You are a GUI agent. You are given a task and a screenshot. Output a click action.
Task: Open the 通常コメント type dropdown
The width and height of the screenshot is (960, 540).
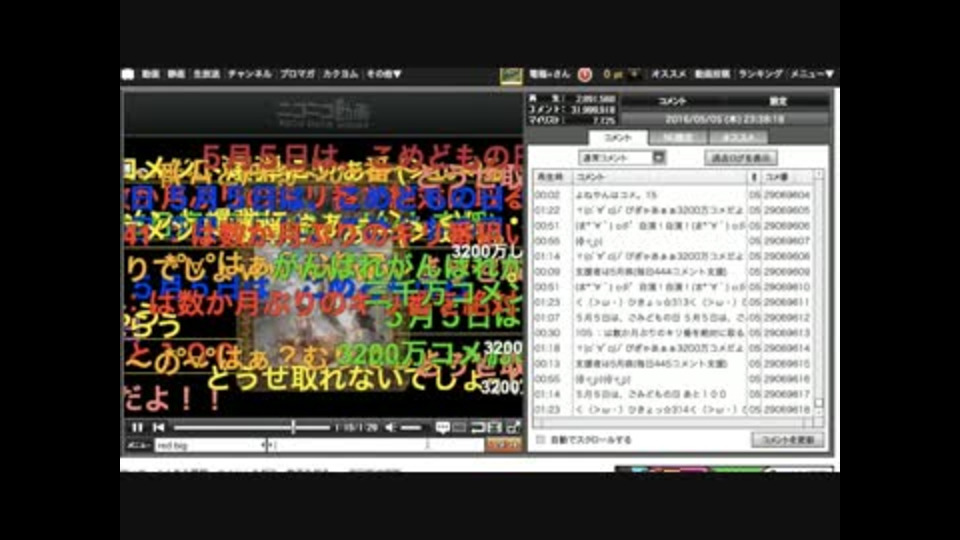coord(621,158)
